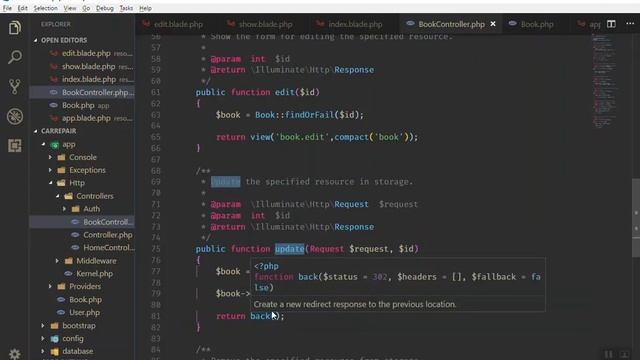Open the editor More Actions ellipsis
This screenshot has height=360, width=640.
pos(630,24)
